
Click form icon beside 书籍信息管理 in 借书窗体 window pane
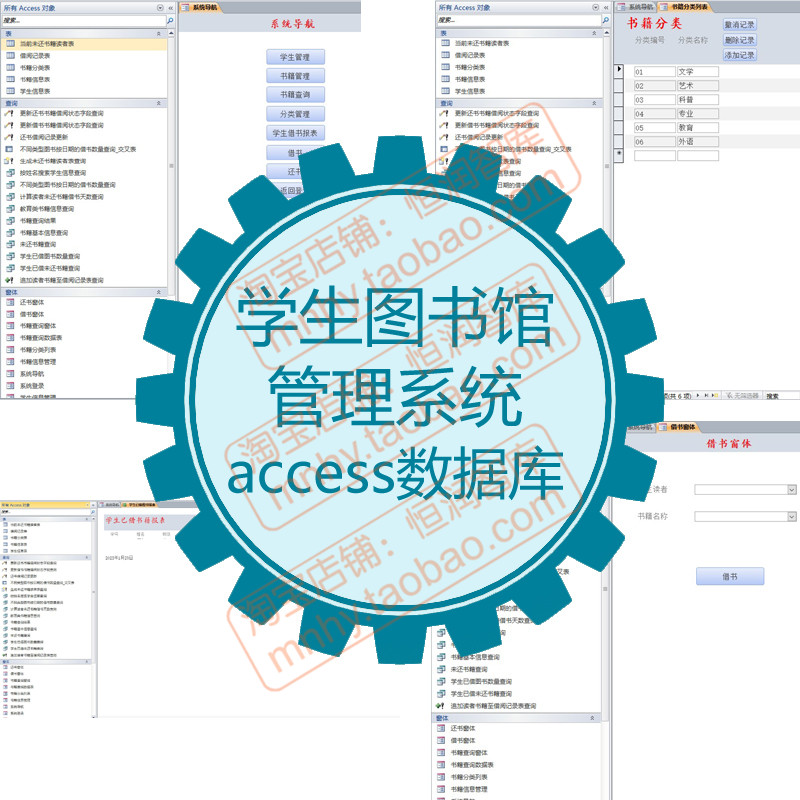[x=441, y=789]
